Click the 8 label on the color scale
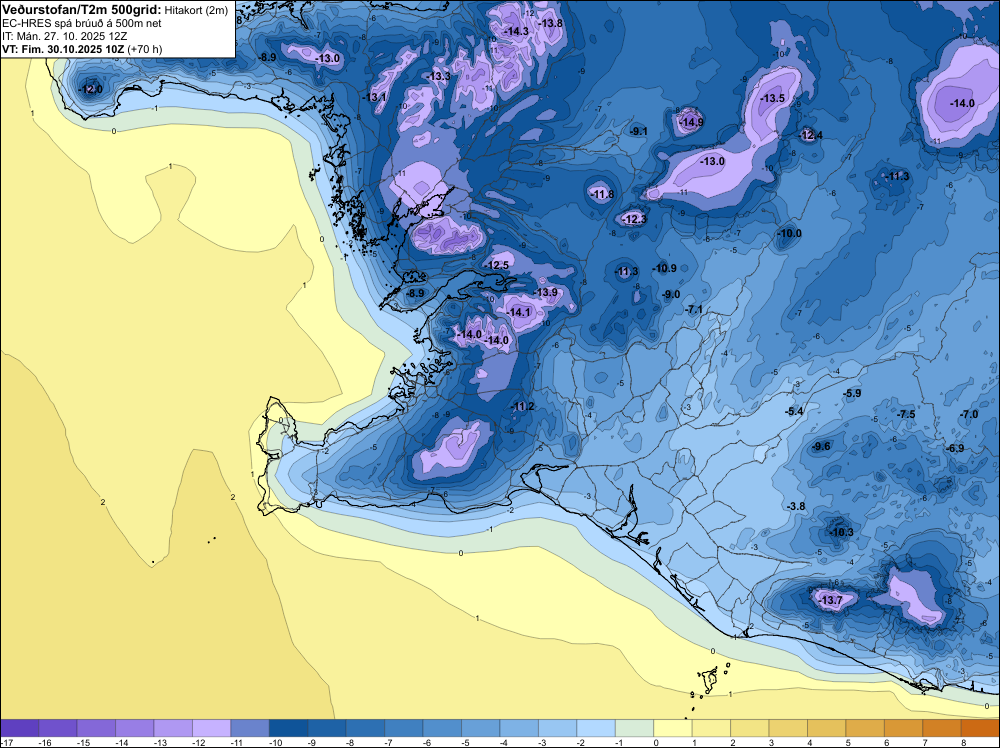Viewport: 1000px width, 748px height. click(964, 743)
